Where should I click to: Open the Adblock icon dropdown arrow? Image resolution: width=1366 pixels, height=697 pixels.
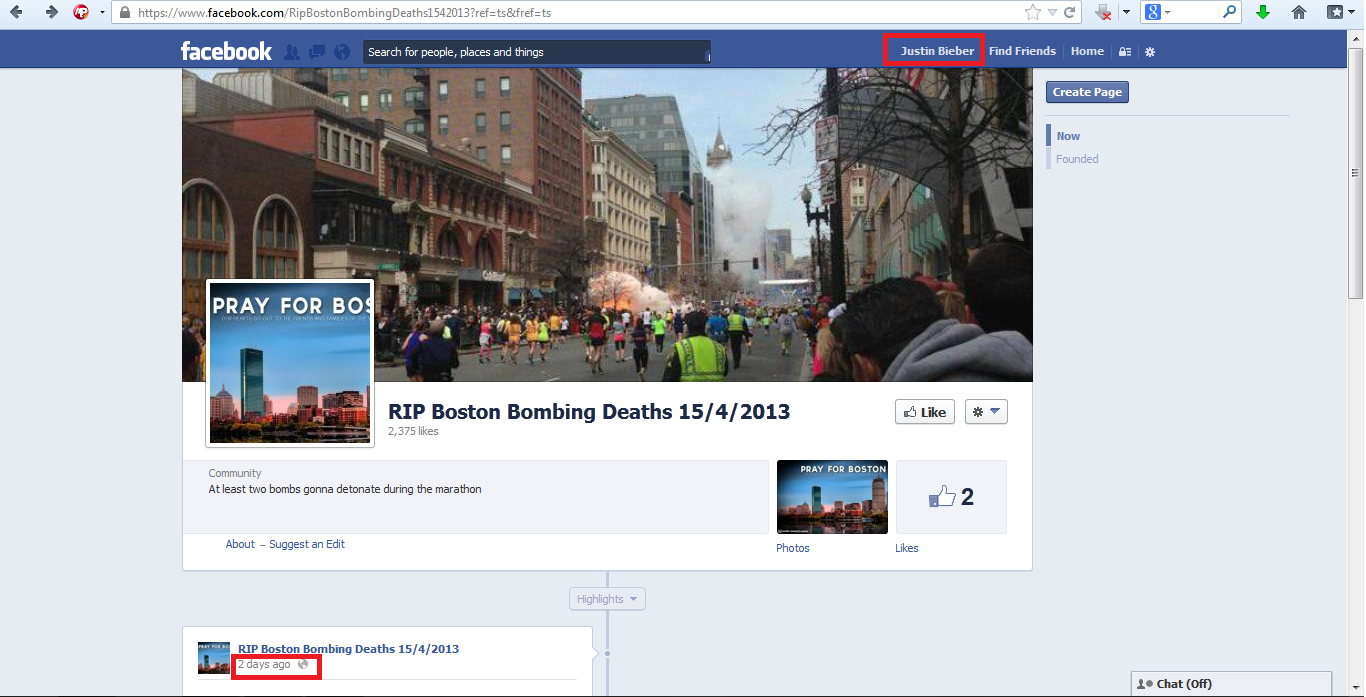[102, 13]
